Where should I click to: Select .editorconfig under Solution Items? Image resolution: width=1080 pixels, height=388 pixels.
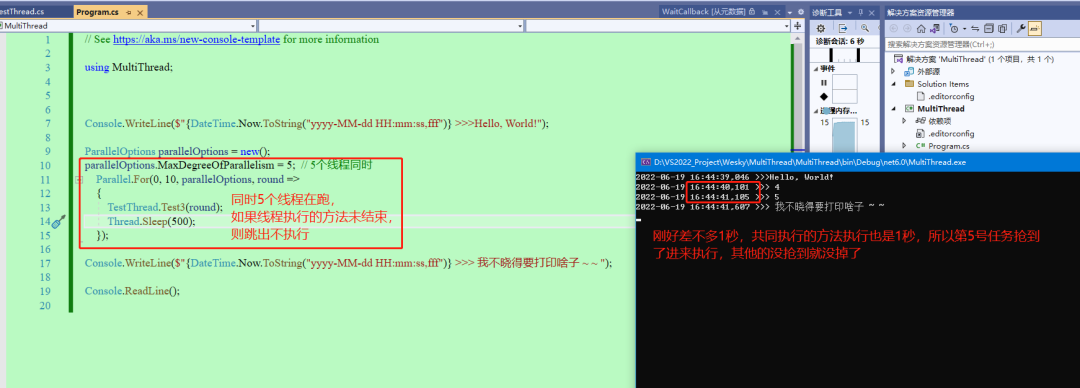[951, 96]
